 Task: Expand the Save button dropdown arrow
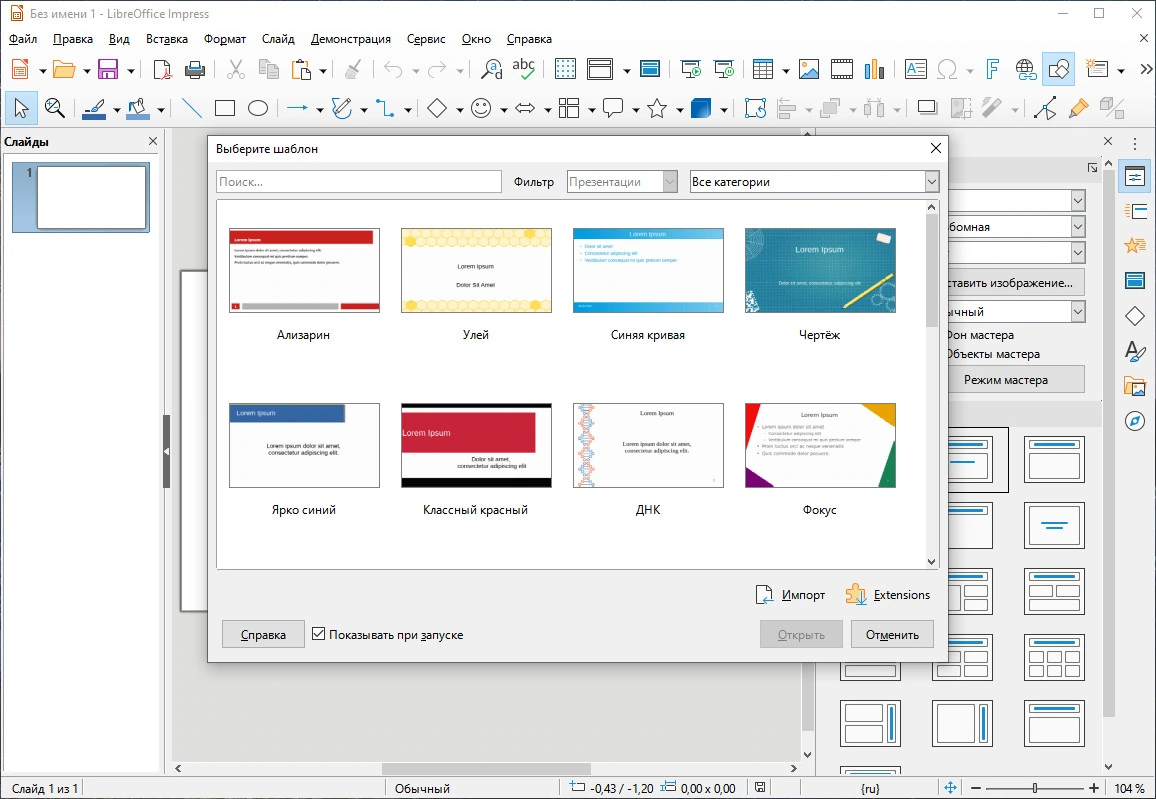point(130,71)
